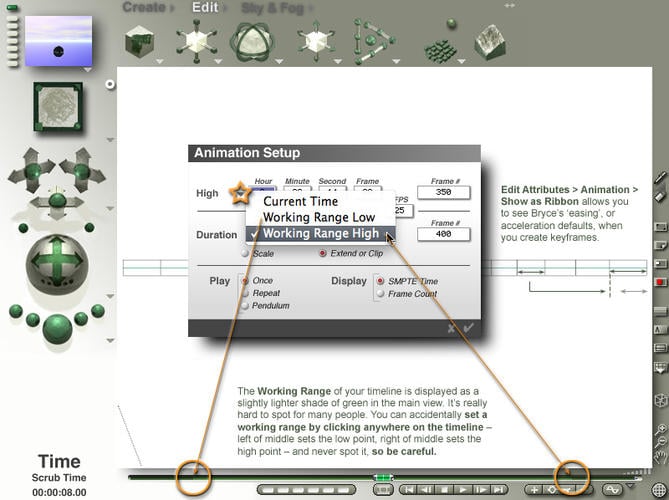Click the green timeline scrubber handle
Screen dimensions: 669x500
pyautogui.click(x=383, y=477)
